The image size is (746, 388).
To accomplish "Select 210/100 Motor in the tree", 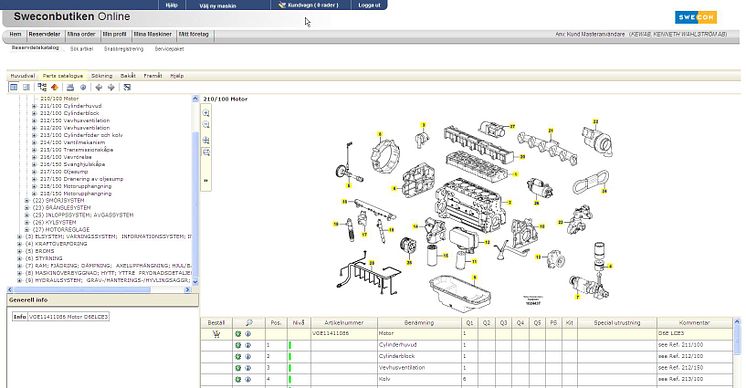I will [59, 99].
